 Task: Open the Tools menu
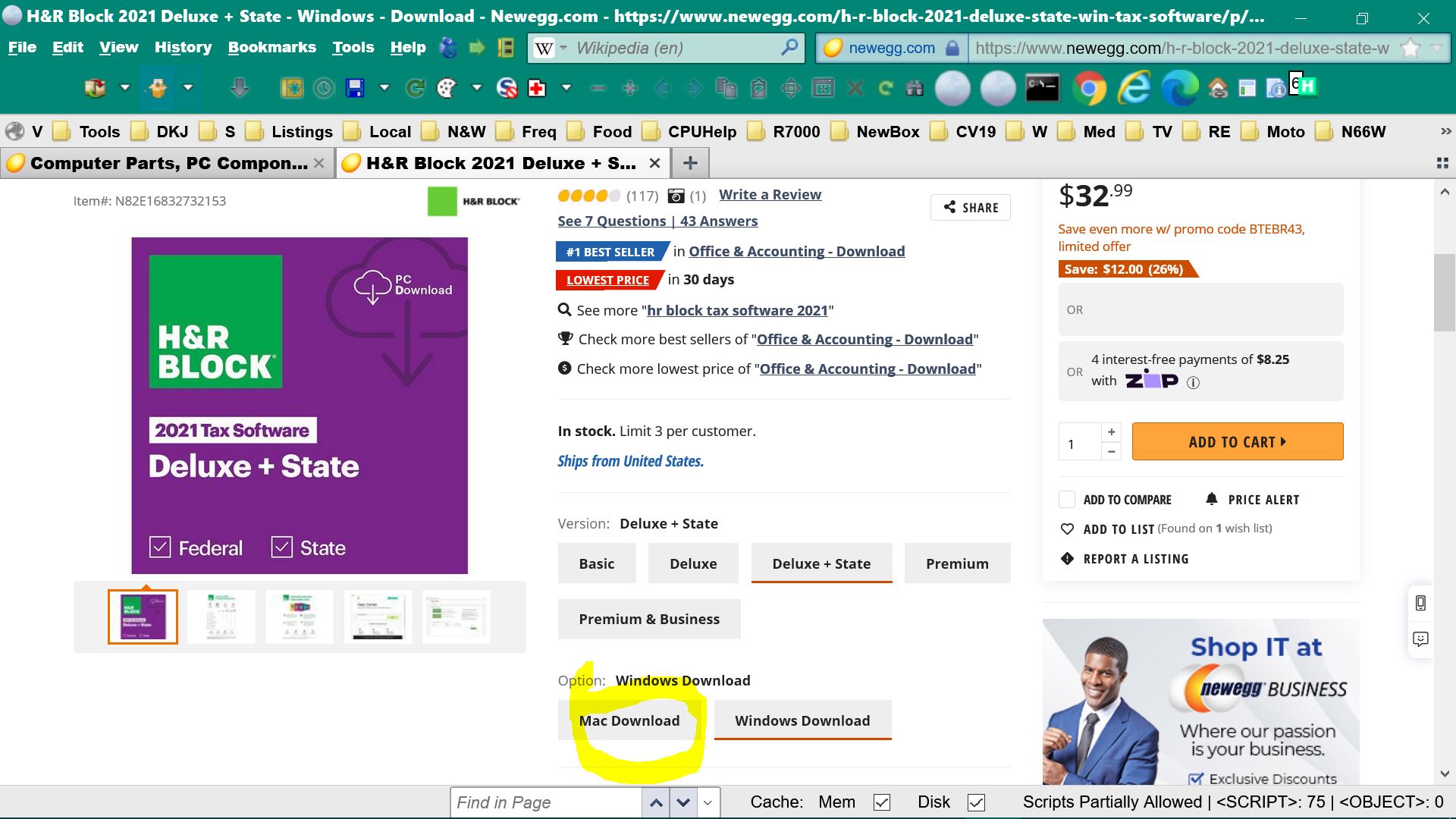click(353, 47)
